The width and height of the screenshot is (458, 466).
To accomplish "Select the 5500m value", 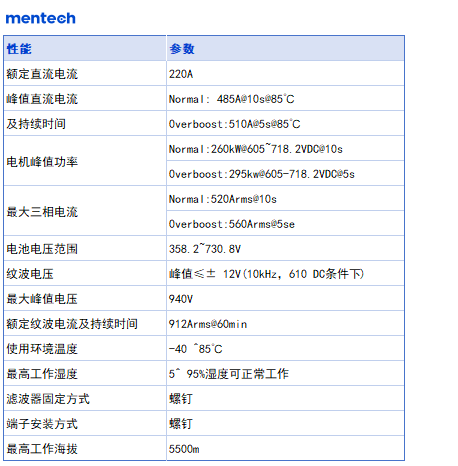I will 184,449.
